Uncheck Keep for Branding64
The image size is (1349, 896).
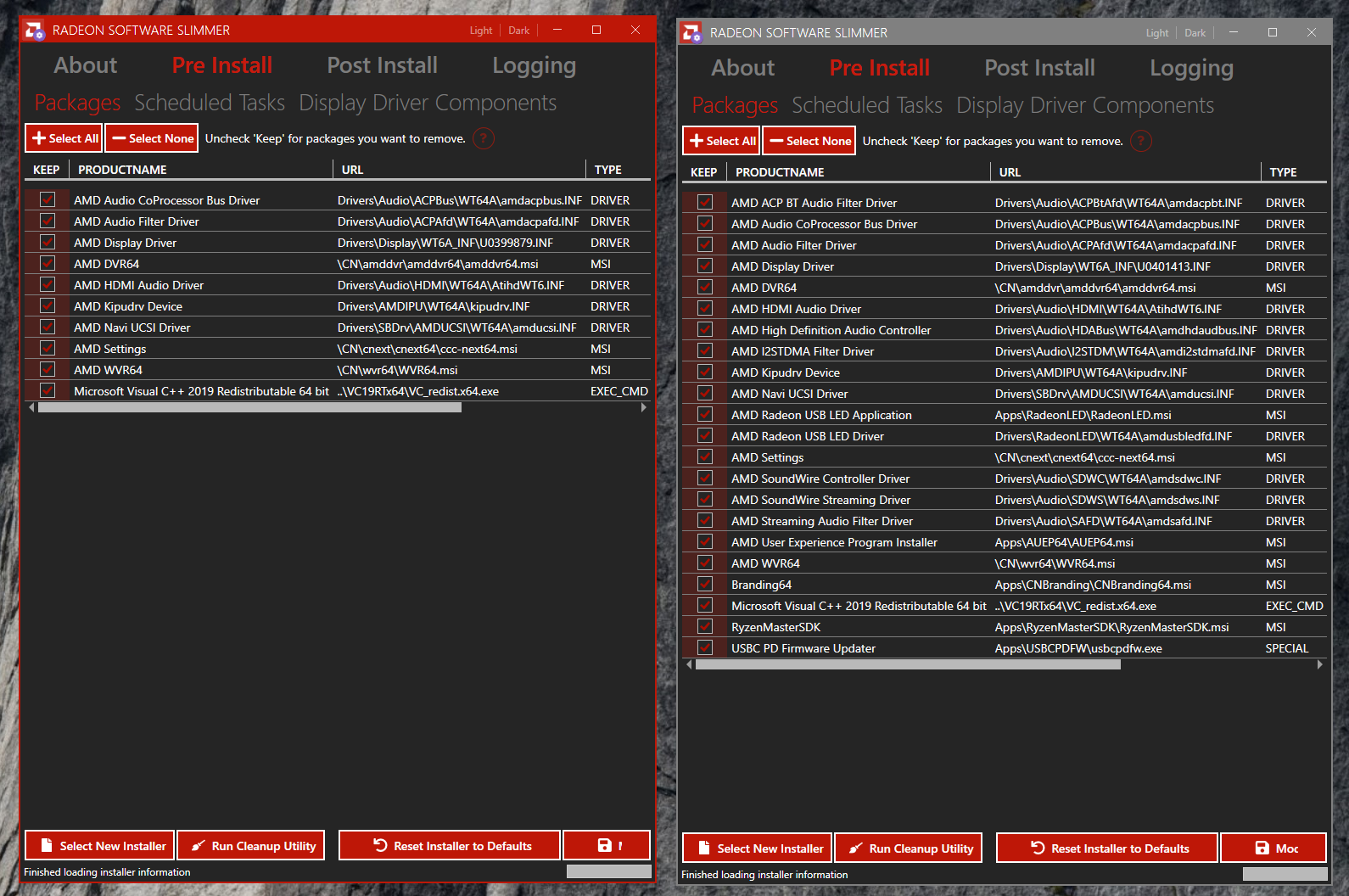[x=705, y=584]
